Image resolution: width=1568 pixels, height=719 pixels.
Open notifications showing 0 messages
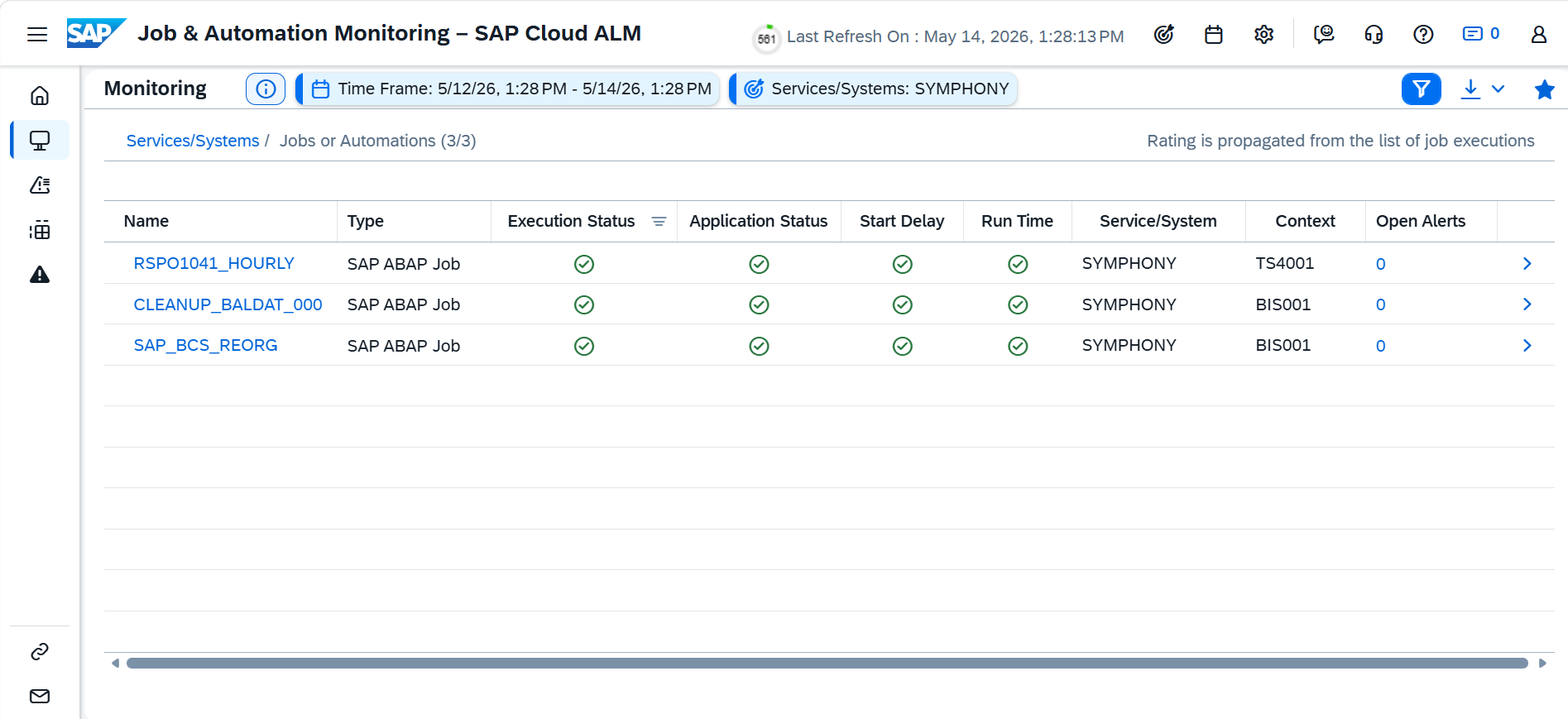click(1481, 34)
